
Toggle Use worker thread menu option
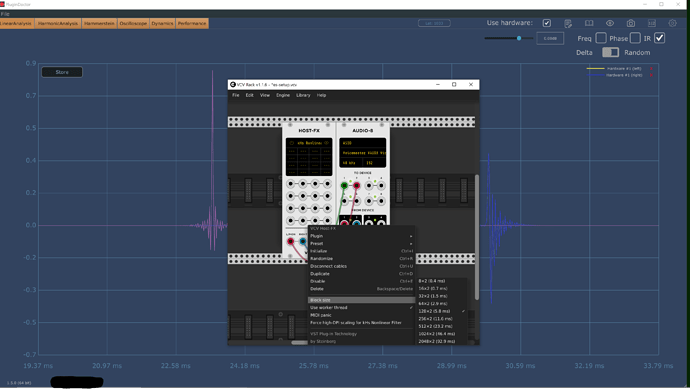click(x=361, y=308)
